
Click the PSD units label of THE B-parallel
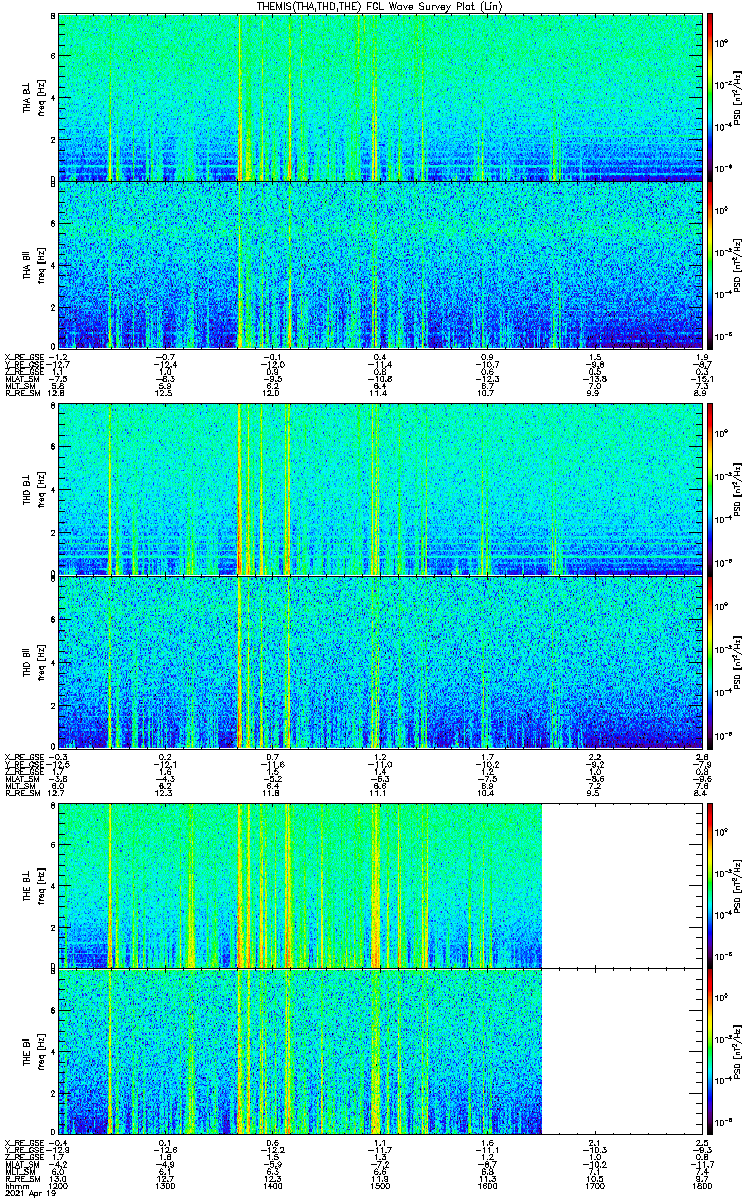[738, 1052]
